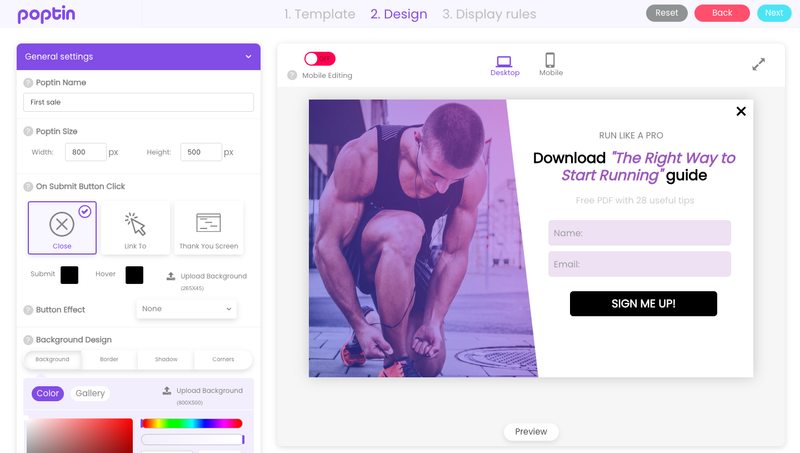The width and height of the screenshot is (800, 453).
Task: Open the Corners design tab
Action: (223, 360)
